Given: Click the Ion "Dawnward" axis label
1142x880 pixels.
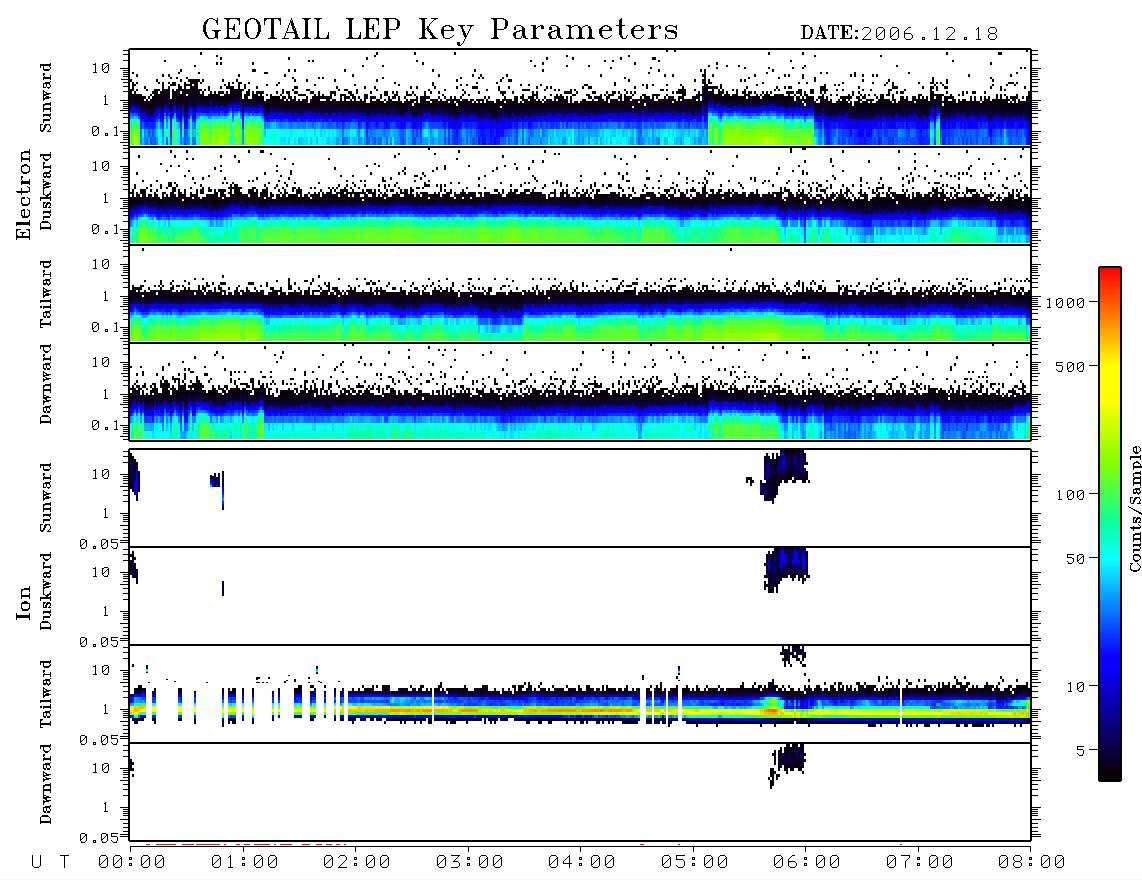Looking at the screenshot, I should pos(46,784).
